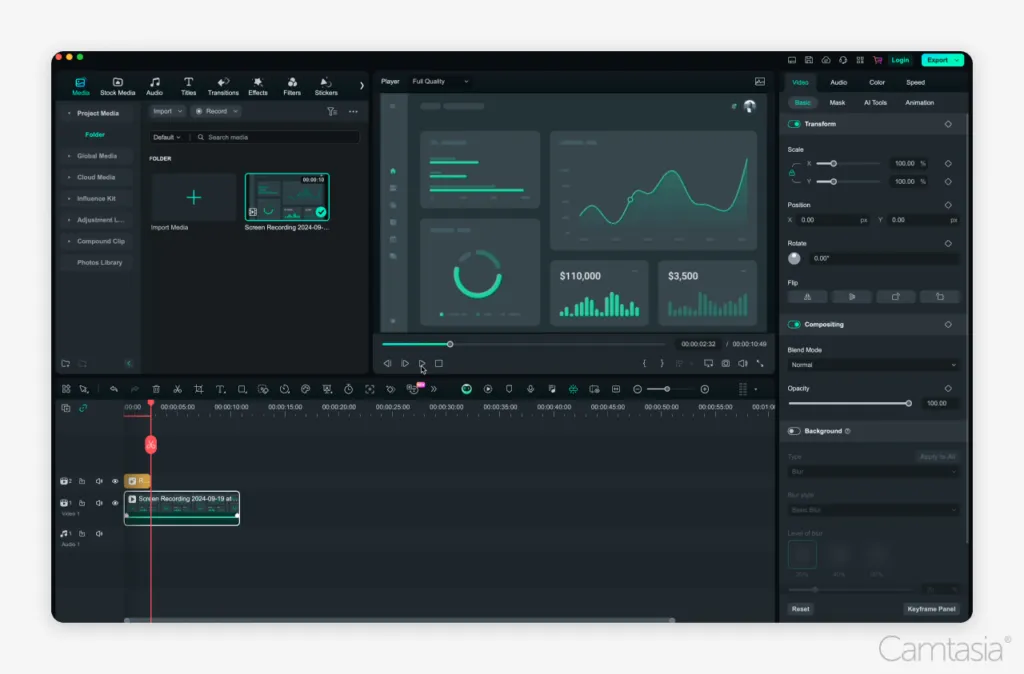This screenshot has height=674, width=1024.
Task: Click flip vertical button
Action: (x=852, y=297)
